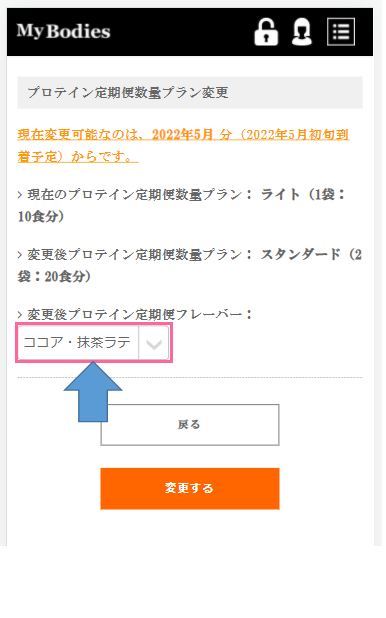386x618 pixels.
Task: Open the orange 現在変更可能なのは notice link
Action: [x=183, y=145]
